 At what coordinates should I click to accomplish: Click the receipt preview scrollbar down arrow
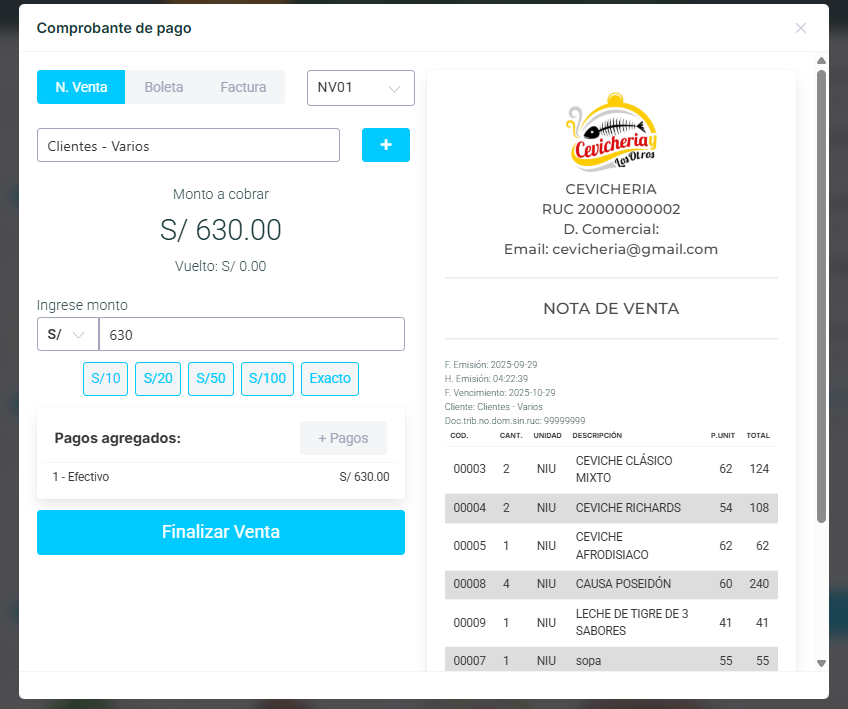pos(821,663)
